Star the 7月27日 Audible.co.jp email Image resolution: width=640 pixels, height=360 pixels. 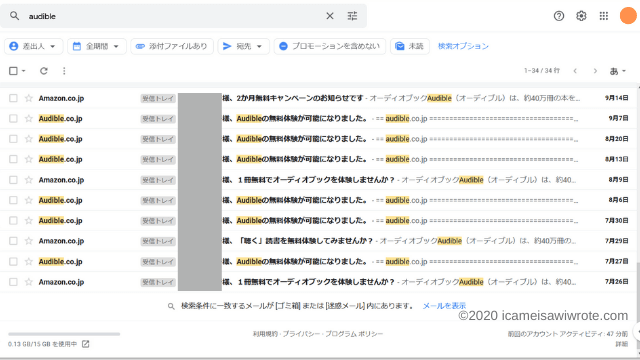pyautogui.click(x=29, y=261)
